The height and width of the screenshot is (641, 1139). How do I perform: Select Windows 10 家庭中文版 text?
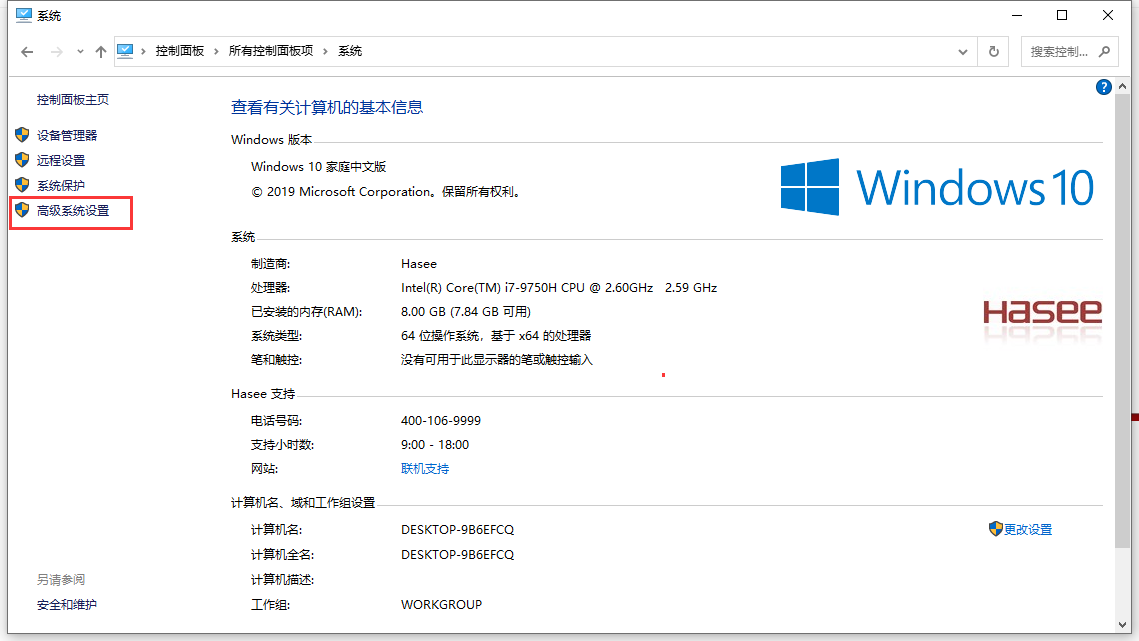tap(319, 167)
